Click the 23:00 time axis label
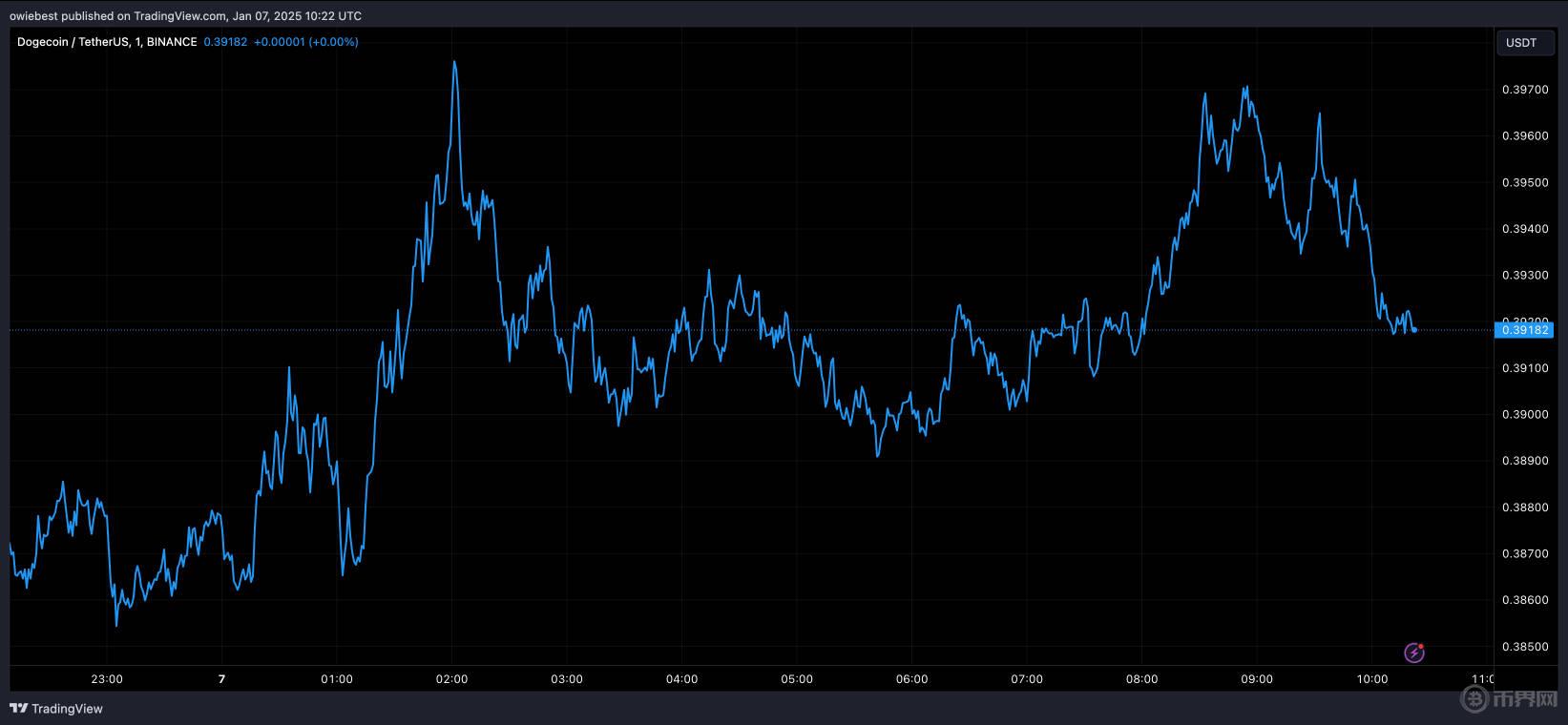1568x725 pixels. (x=107, y=679)
